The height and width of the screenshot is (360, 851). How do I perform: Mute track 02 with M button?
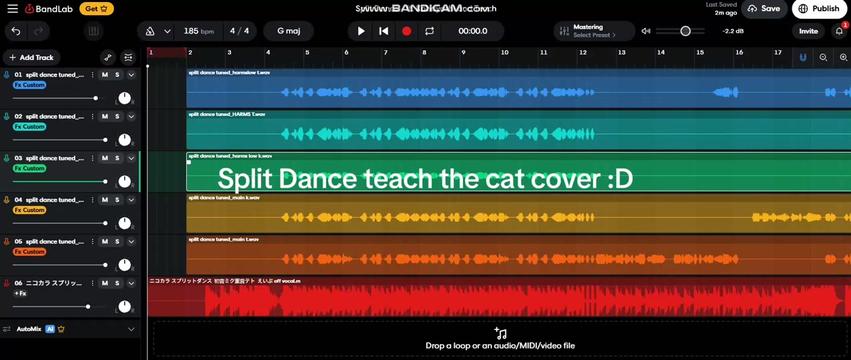click(x=105, y=116)
